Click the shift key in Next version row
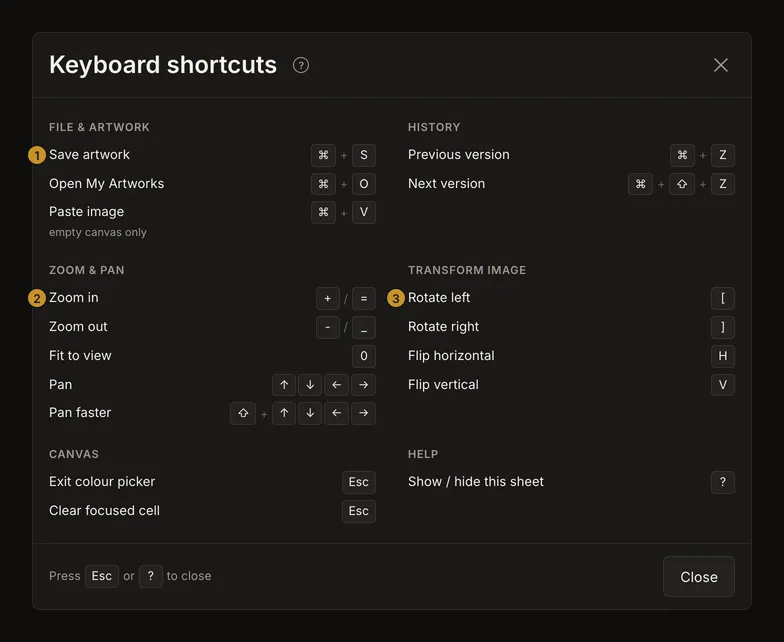 (682, 184)
